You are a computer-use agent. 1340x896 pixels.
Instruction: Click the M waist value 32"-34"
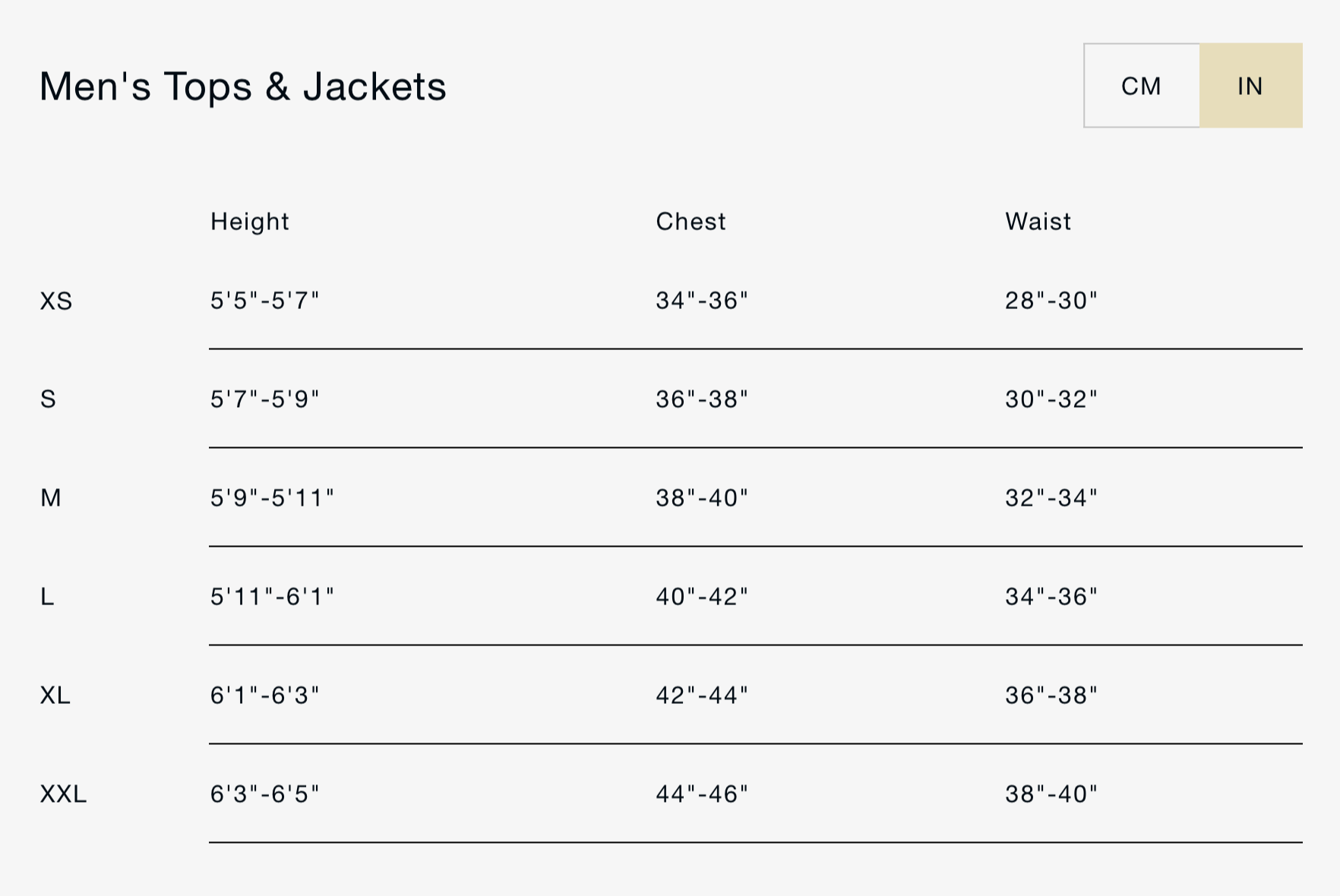pos(1051,498)
